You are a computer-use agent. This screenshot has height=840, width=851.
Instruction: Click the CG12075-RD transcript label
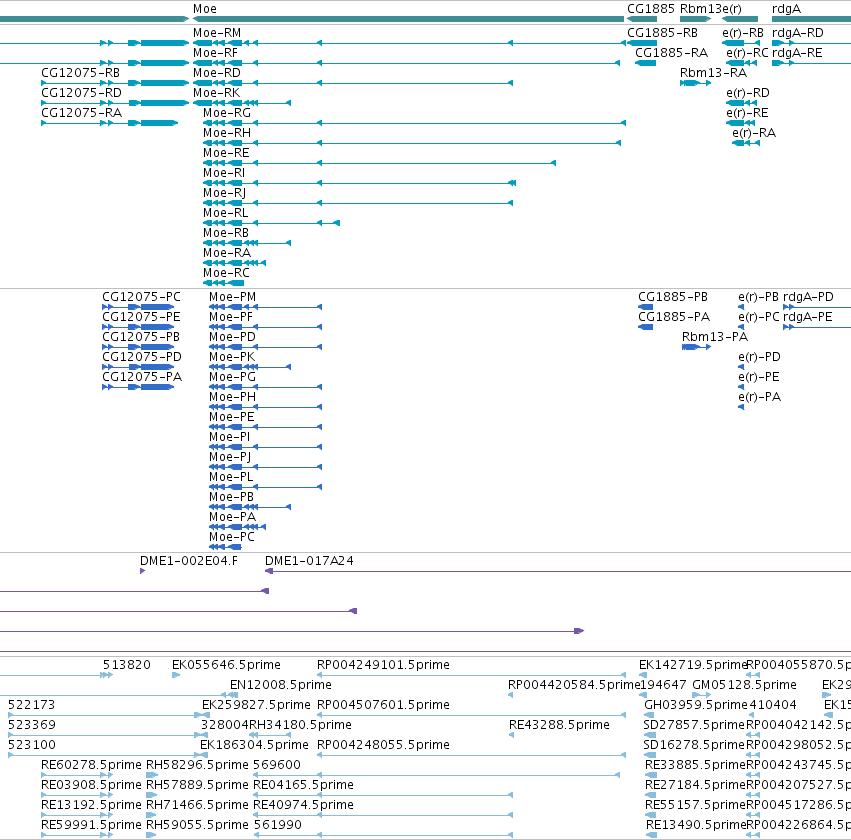[81, 93]
